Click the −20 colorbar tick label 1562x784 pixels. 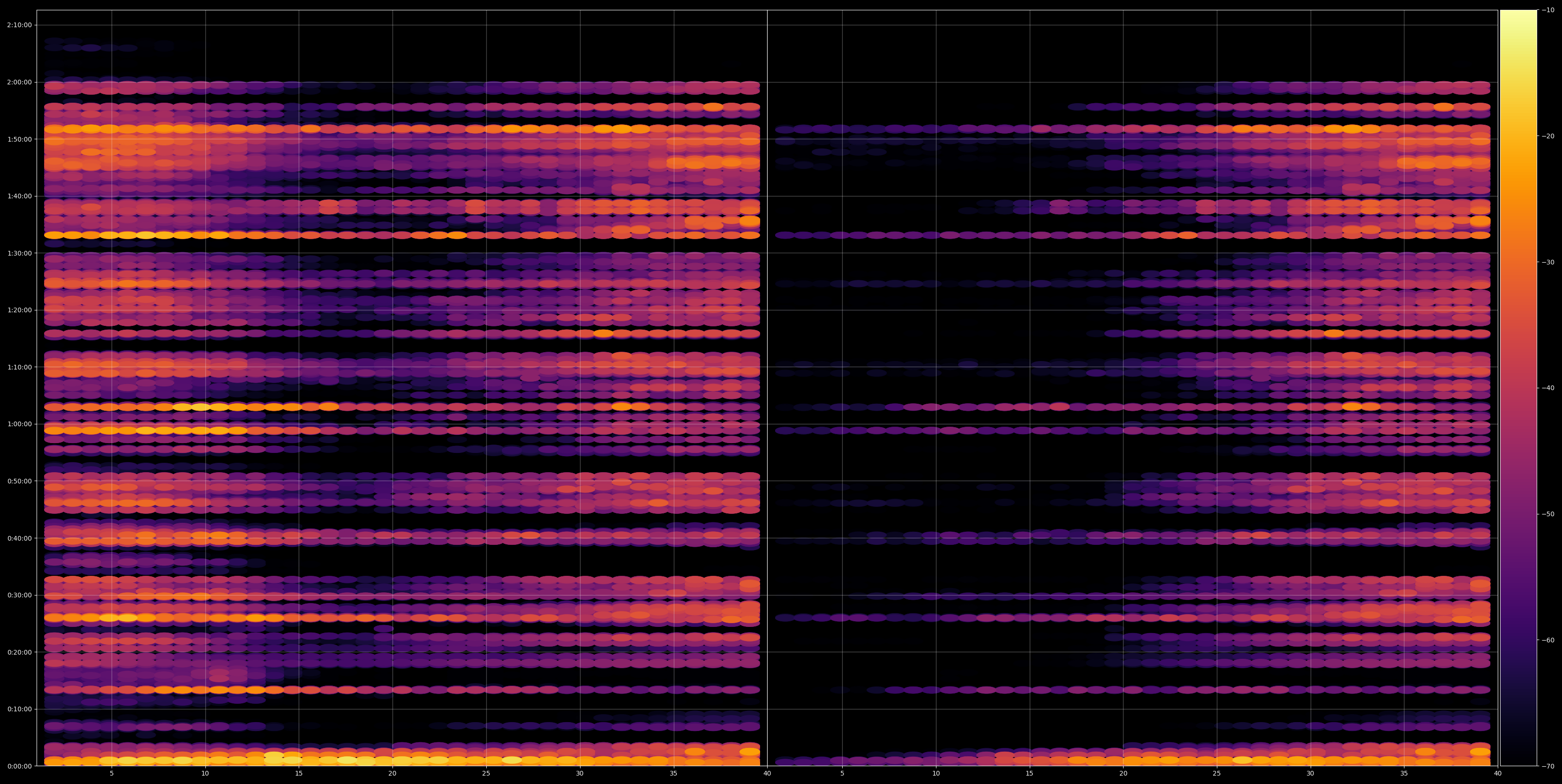(x=1548, y=136)
